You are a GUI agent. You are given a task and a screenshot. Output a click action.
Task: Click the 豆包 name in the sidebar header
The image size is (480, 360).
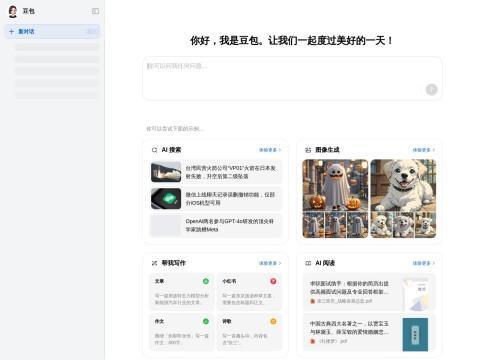(29, 11)
